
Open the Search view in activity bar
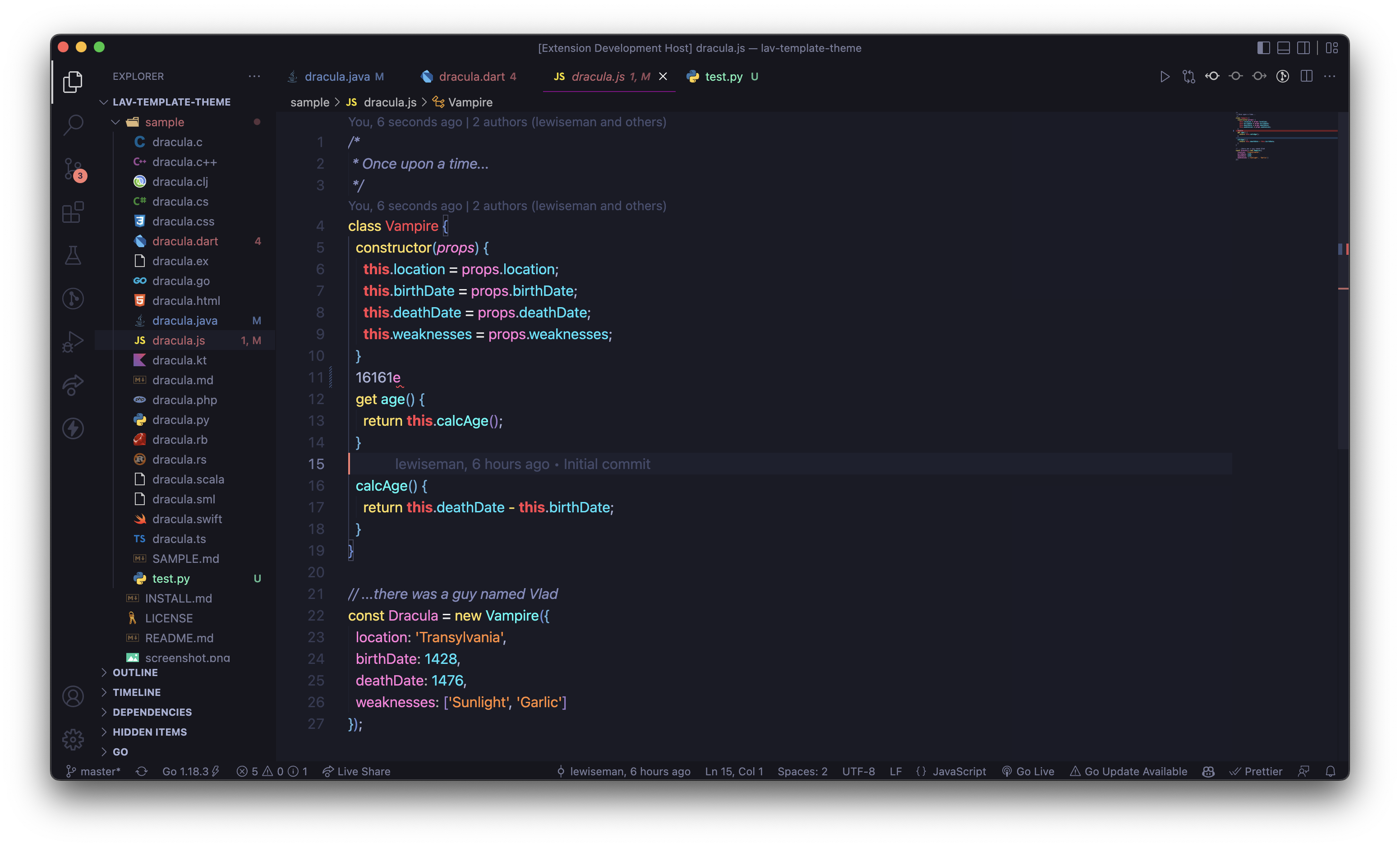point(73,124)
